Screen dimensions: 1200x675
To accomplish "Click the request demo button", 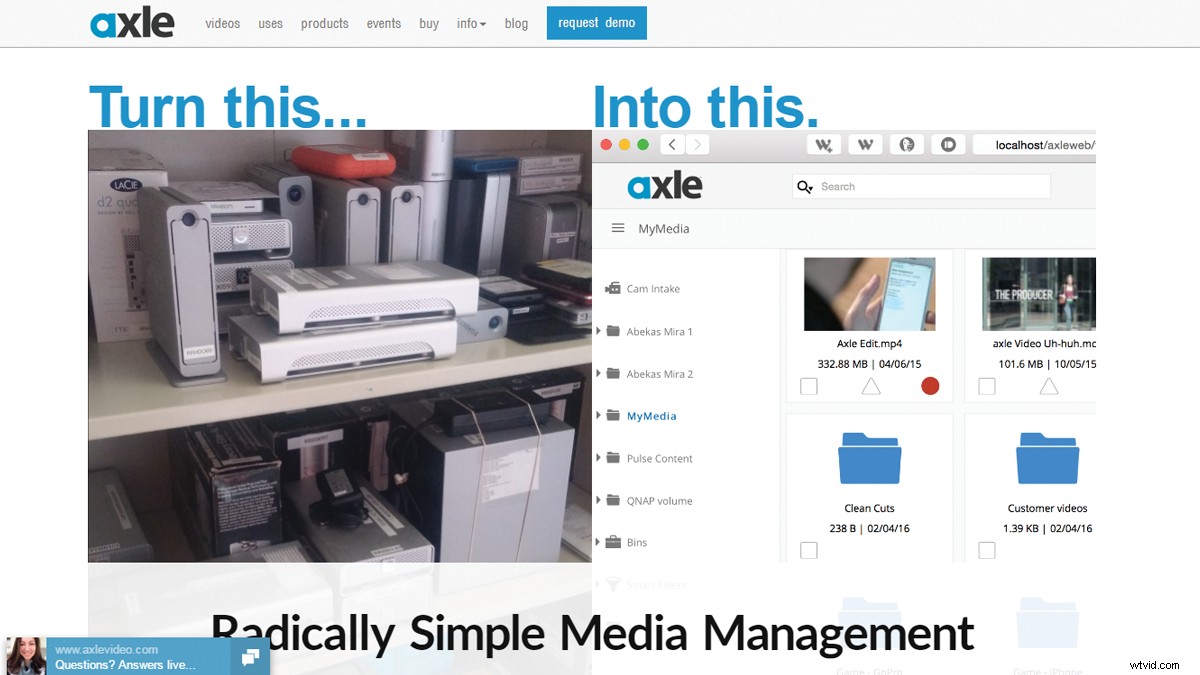I will tap(596, 23).
